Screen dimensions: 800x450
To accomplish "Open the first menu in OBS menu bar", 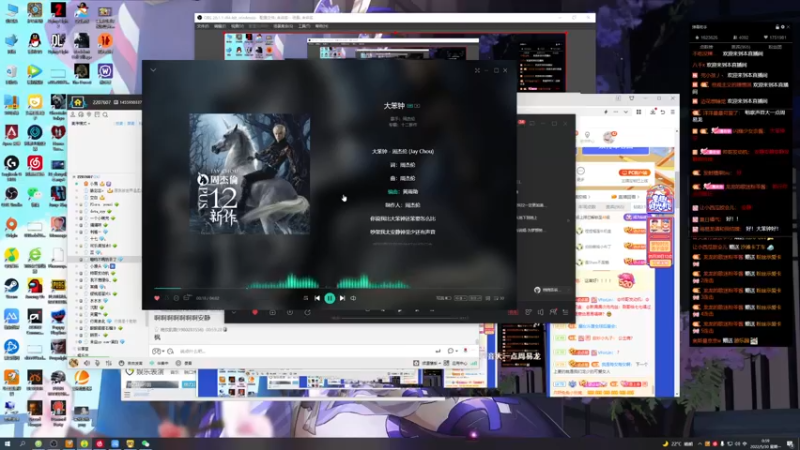I will pos(203,26).
